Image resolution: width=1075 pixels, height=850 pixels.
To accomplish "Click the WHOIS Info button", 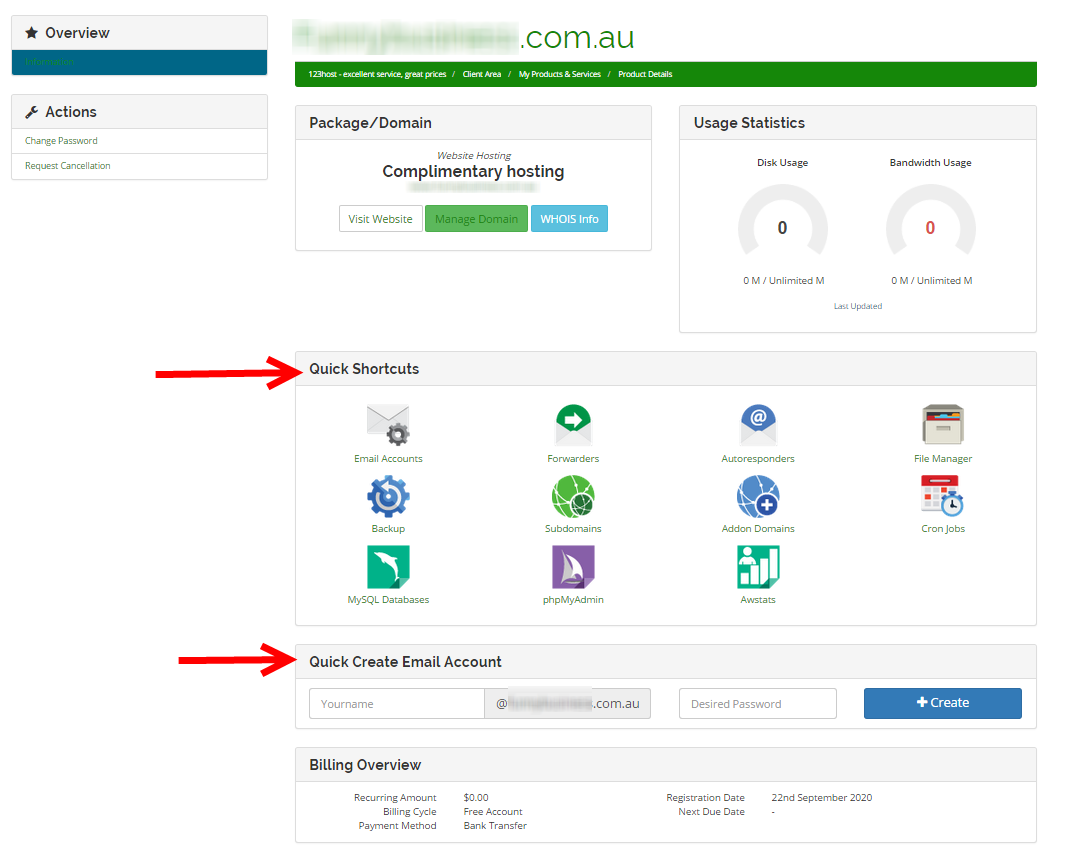I will (x=569, y=219).
